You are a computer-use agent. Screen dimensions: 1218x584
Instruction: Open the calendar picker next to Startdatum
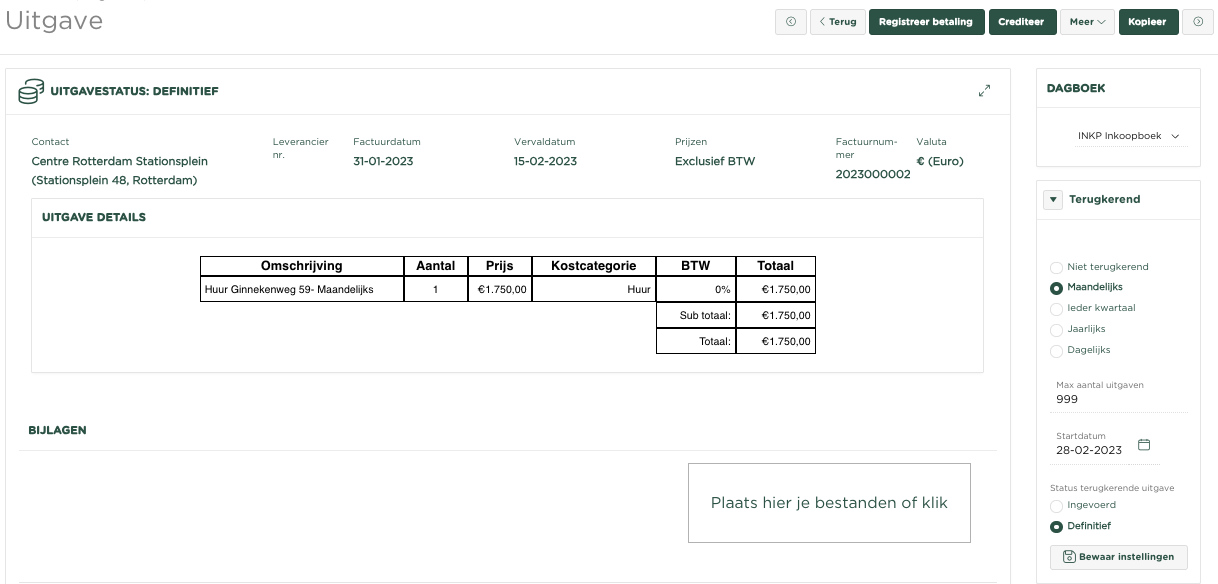pyautogui.click(x=1145, y=445)
